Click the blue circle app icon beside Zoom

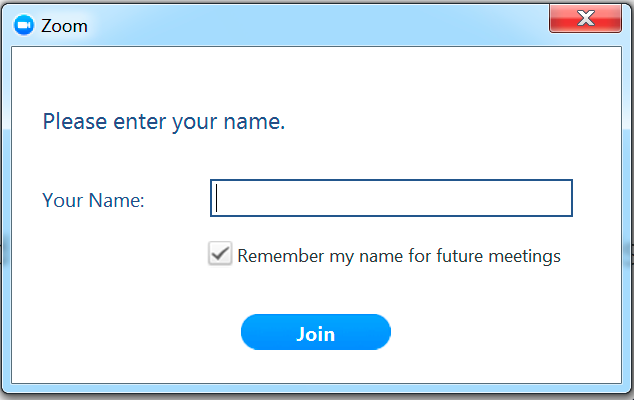coord(24,25)
